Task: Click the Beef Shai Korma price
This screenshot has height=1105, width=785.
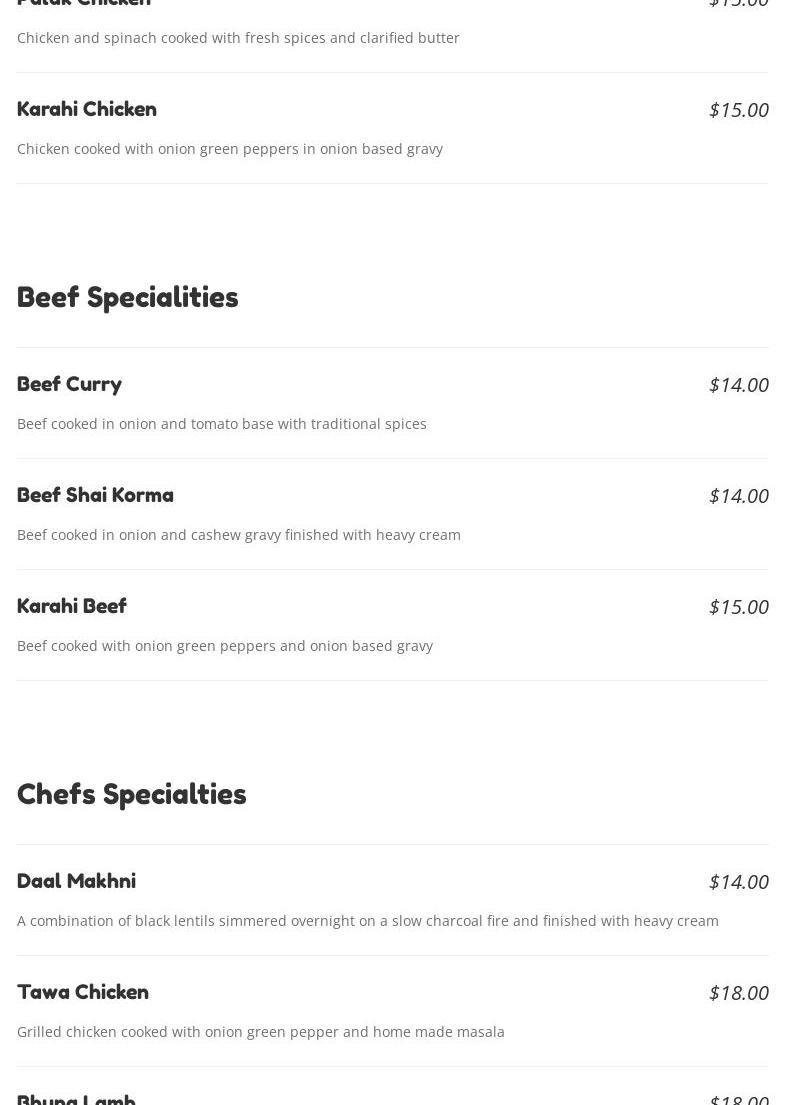Action: point(738,496)
